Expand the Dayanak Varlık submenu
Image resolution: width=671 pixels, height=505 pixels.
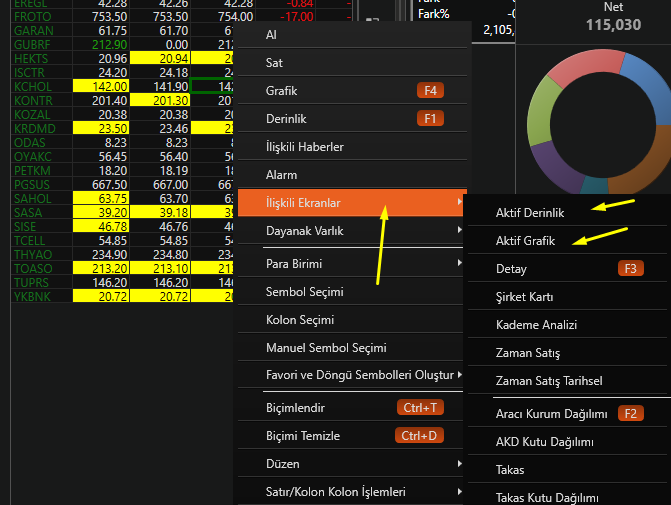[x=459, y=231]
